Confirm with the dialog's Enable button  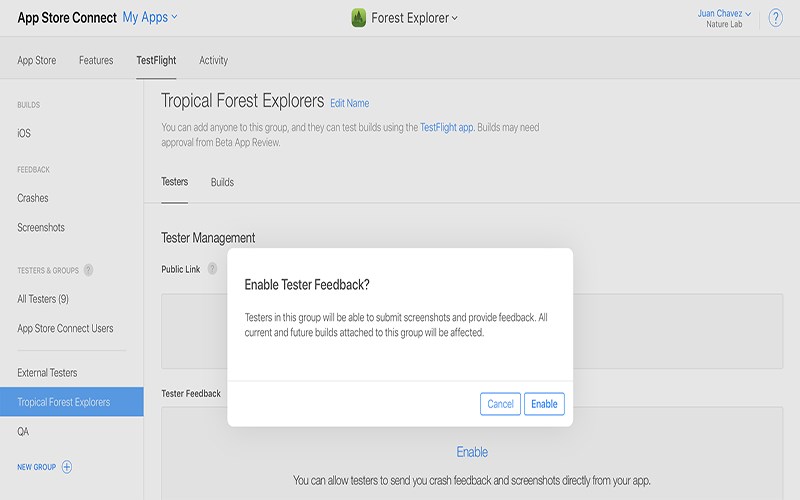pos(544,404)
